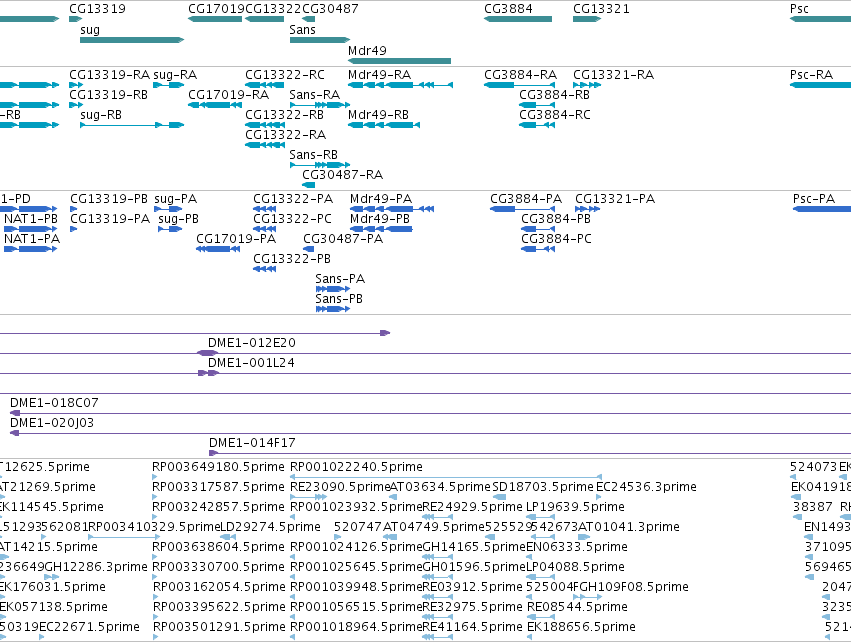Click transcript Sans-RB glyph
851x642 pixels.
pos(320,164)
